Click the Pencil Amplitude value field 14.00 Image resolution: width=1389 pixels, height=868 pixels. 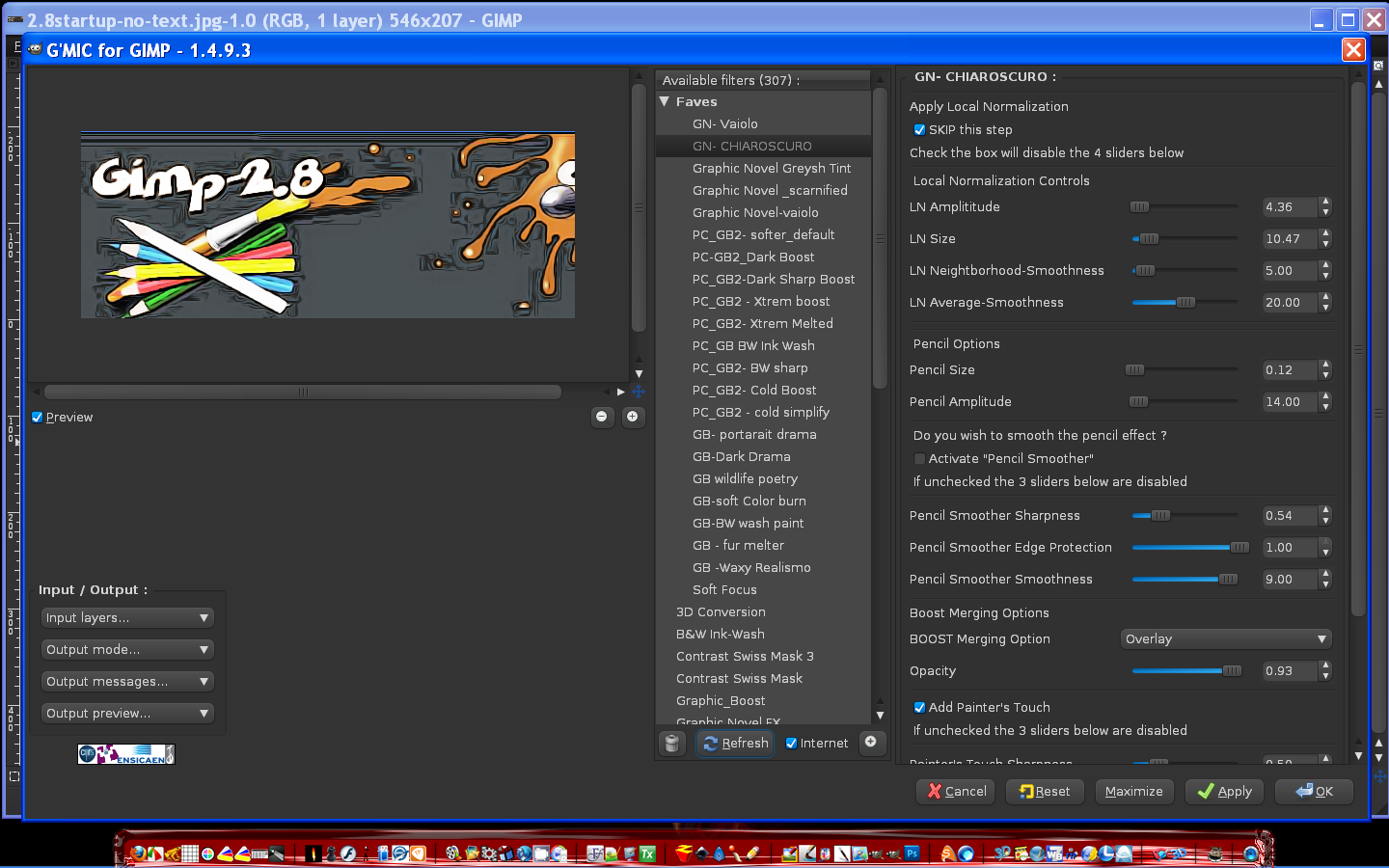pos(1290,402)
